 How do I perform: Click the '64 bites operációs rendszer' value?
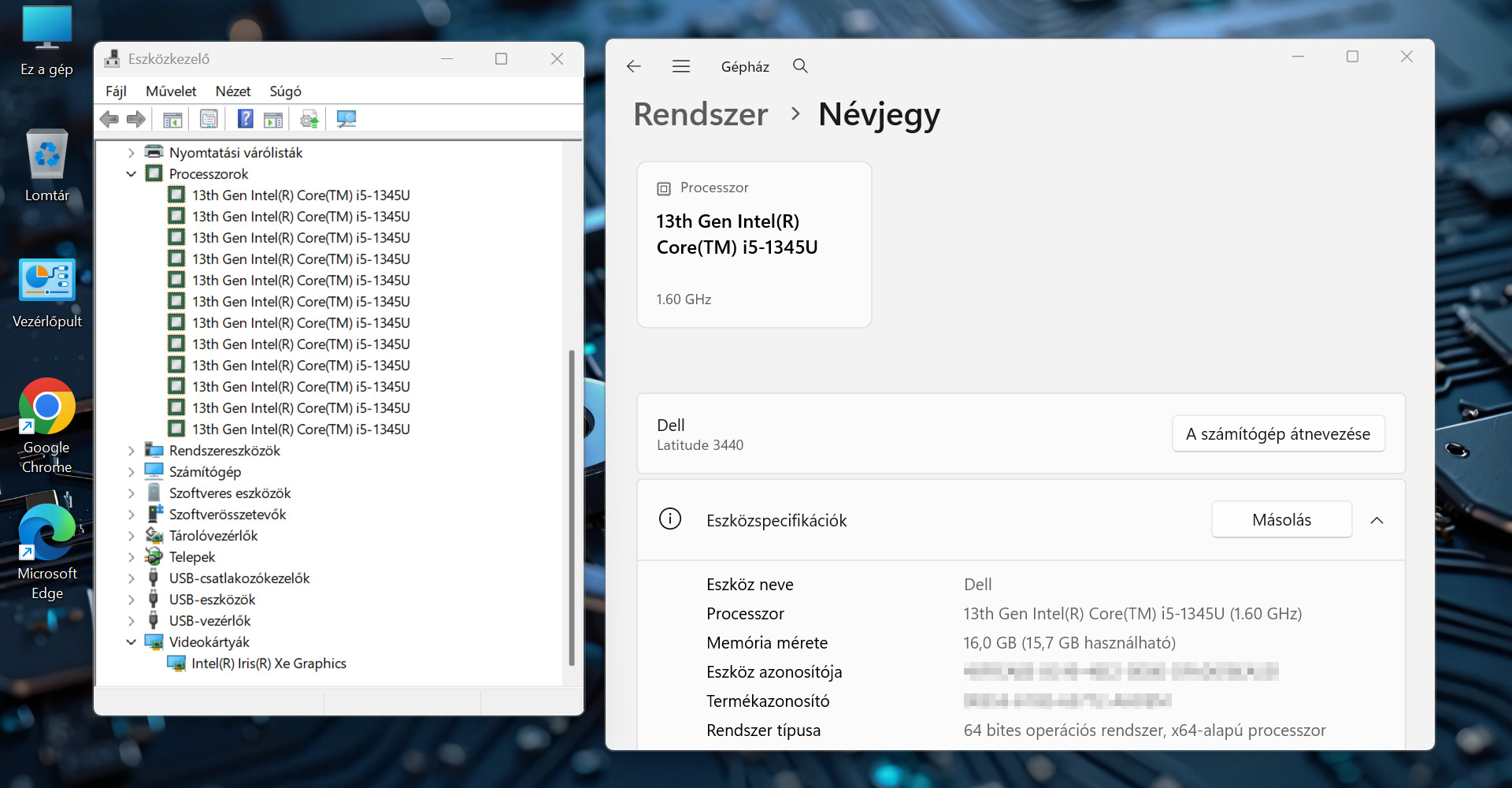[1145, 730]
